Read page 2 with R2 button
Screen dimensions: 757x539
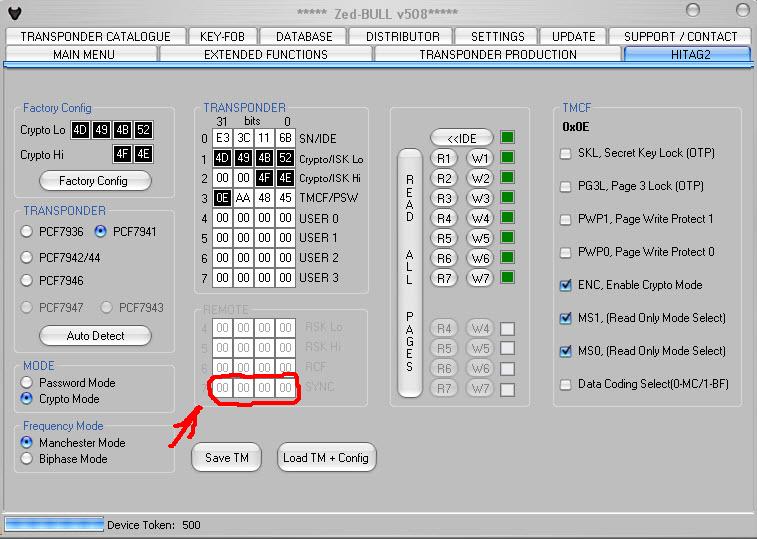coord(444,178)
